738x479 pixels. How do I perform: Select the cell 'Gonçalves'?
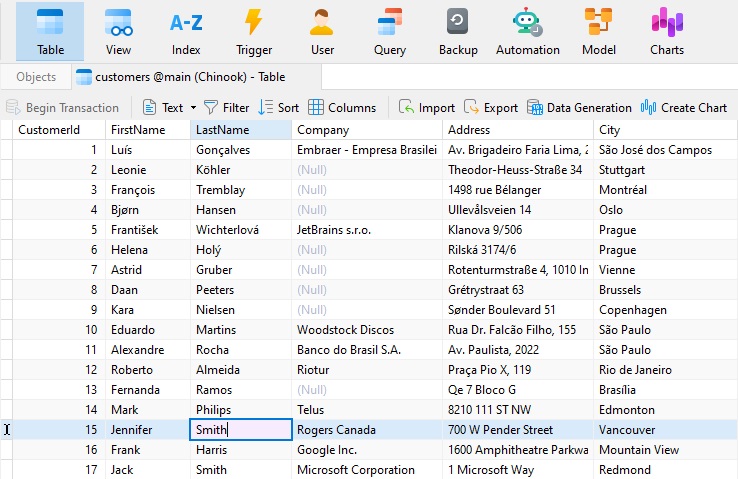pos(241,150)
